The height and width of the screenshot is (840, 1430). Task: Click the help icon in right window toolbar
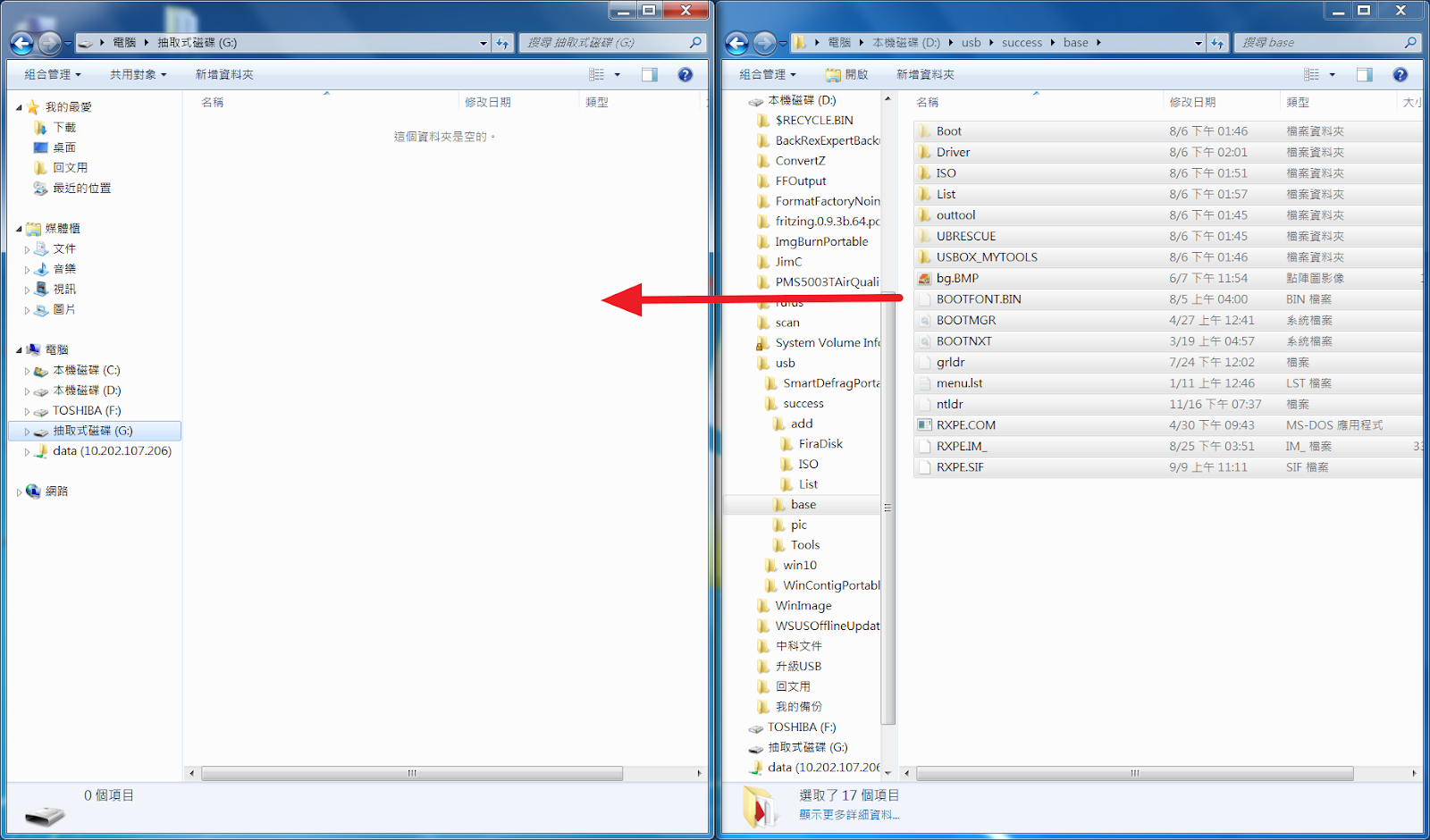point(1400,75)
